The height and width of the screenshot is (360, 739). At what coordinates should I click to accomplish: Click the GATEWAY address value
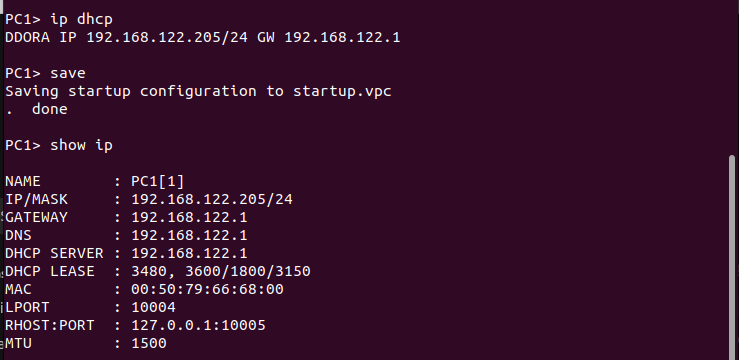click(x=189, y=217)
